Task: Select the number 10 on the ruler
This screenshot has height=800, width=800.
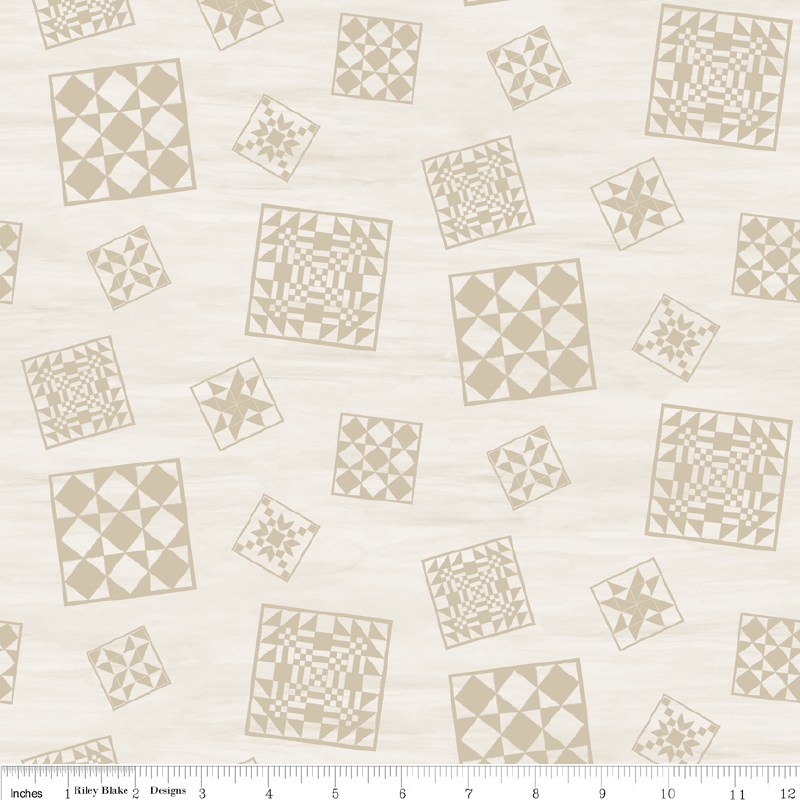Action: click(666, 787)
